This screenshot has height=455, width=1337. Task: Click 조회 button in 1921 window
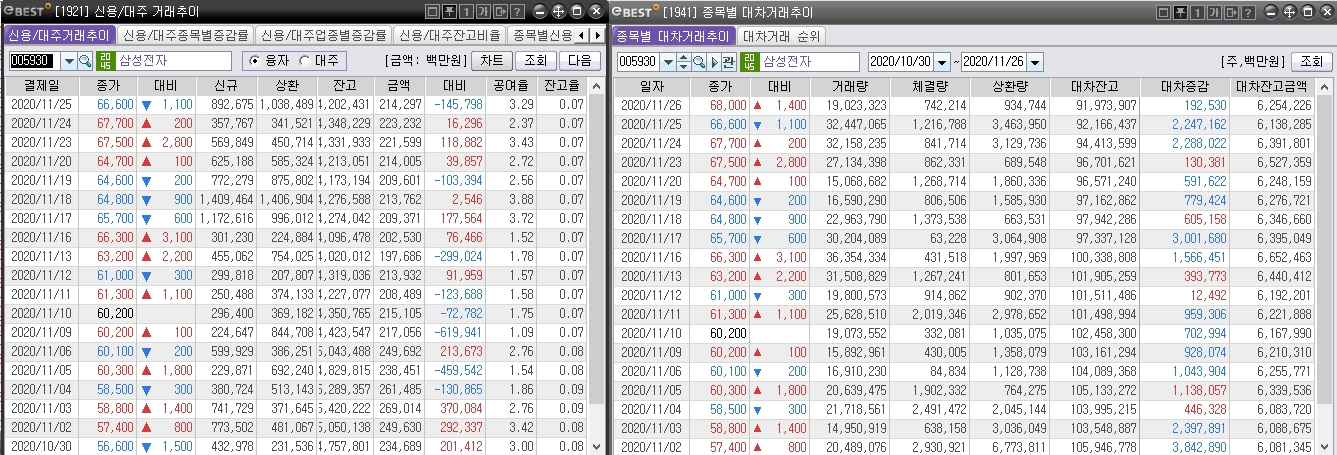[536, 61]
